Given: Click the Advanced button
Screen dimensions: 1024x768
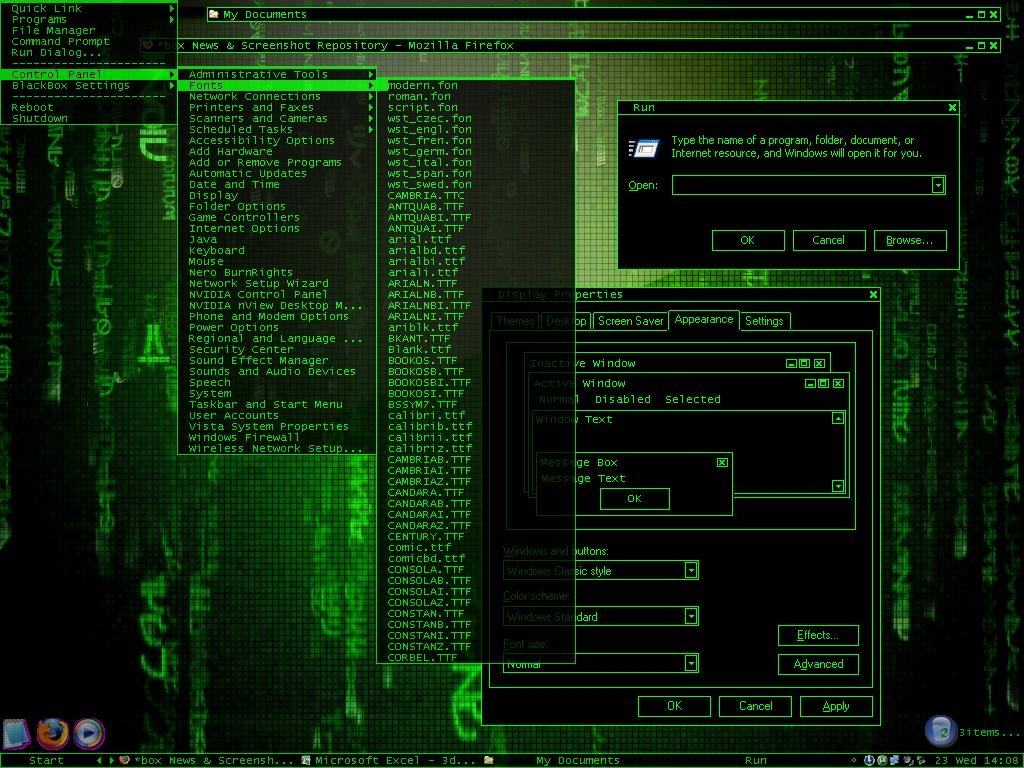Looking at the screenshot, I should [818, 664].
